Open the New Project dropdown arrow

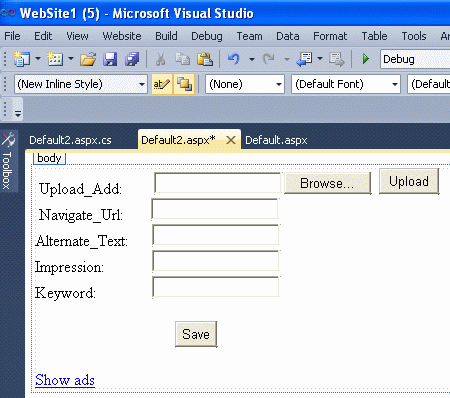pyautogui.click(x=38, y=59)
